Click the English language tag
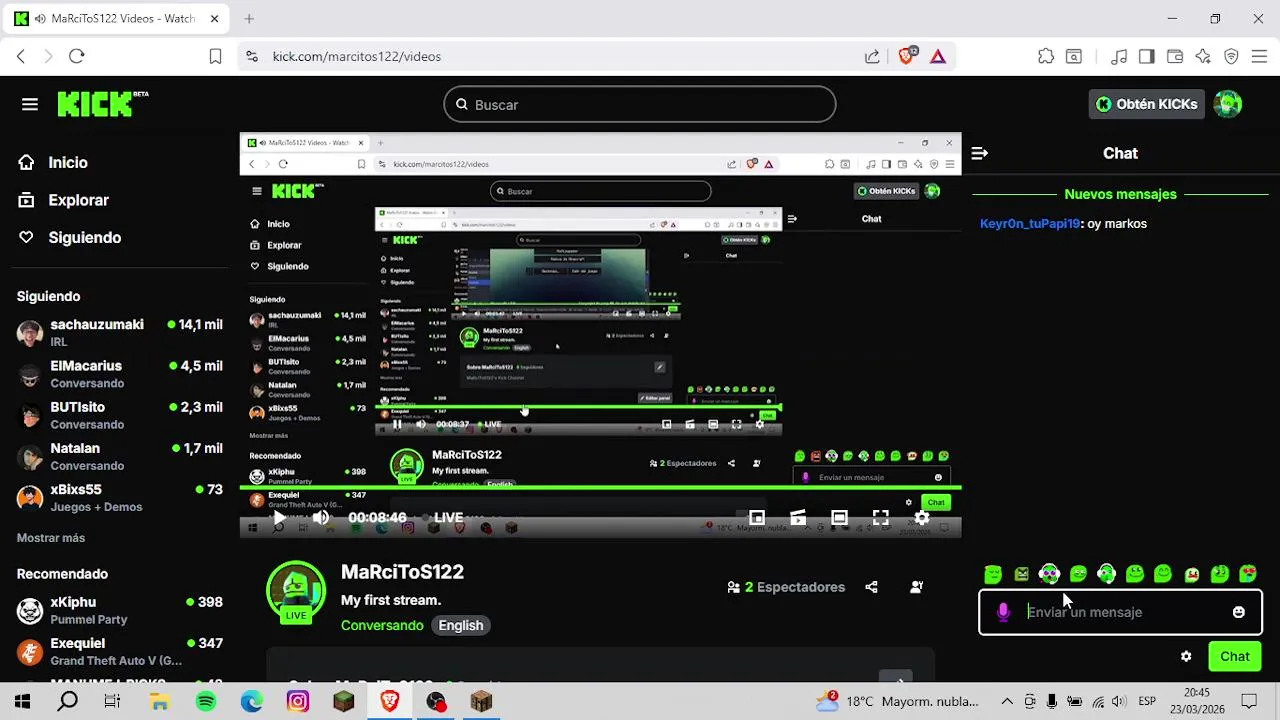This screenshot has width=1280, height=720. click(x=460, y=625)
